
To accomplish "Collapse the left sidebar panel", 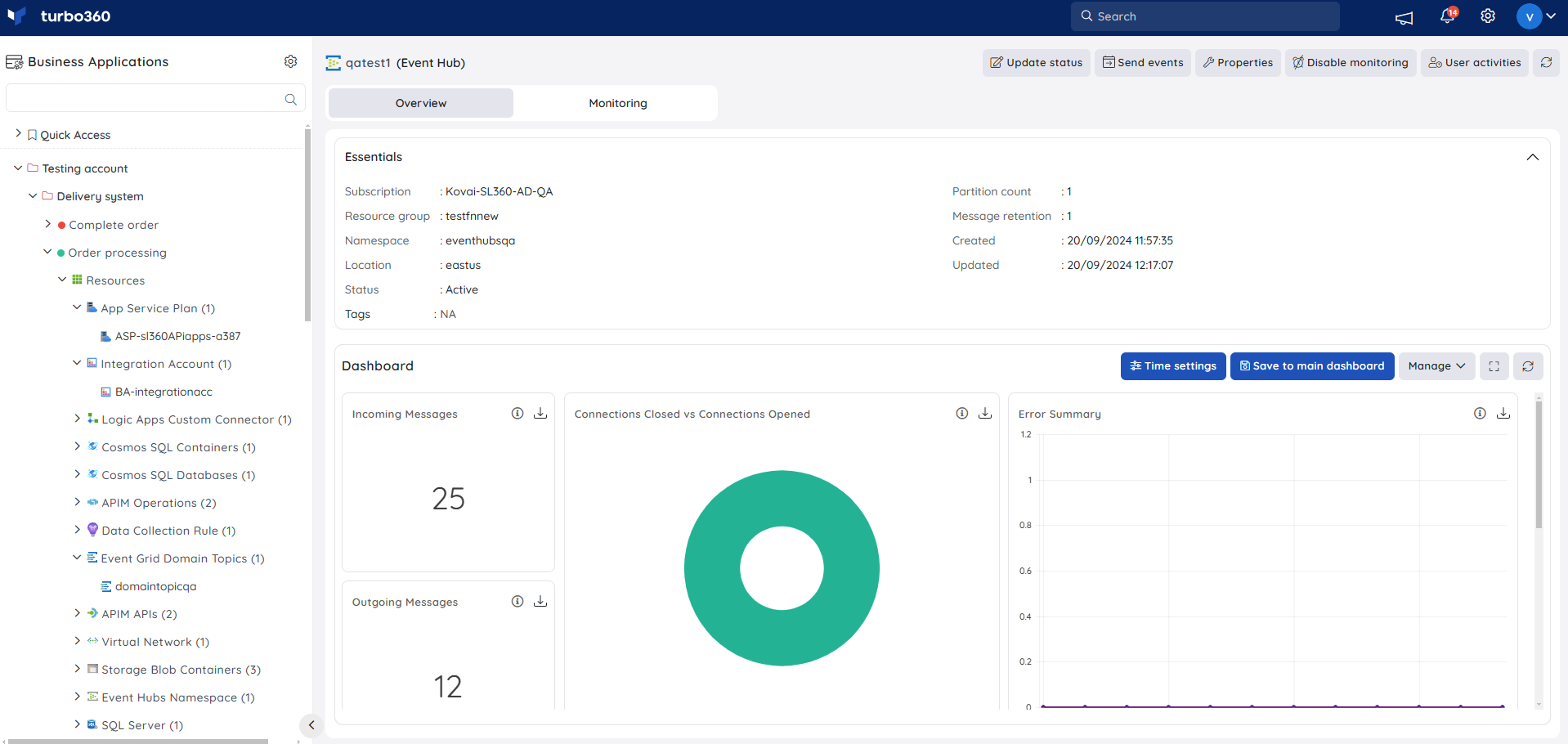I will coord(311,725).
